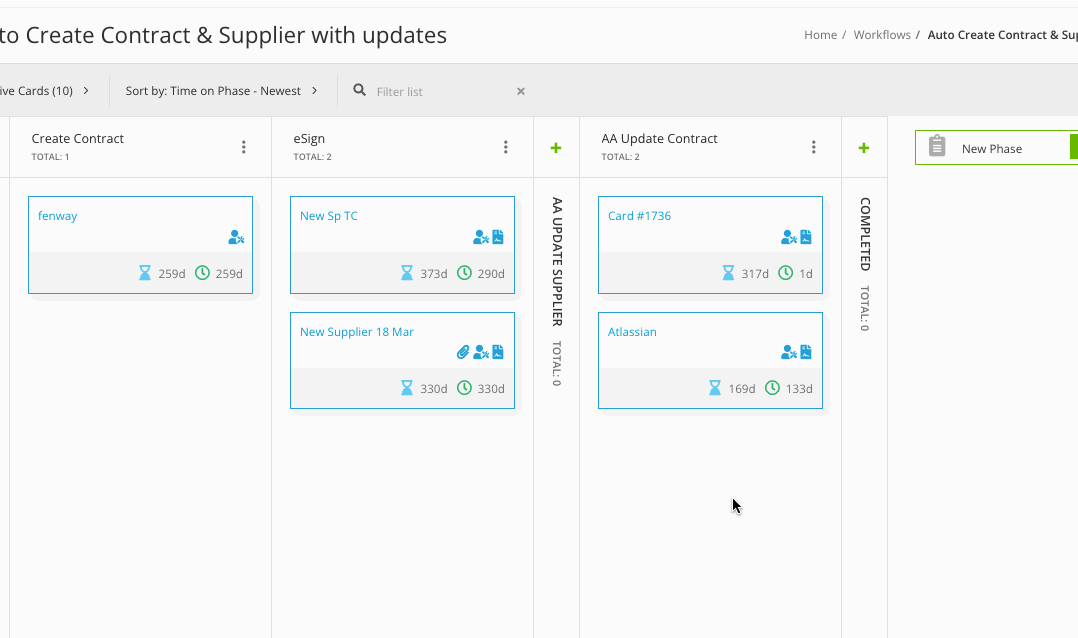Screen dimensions: 1078x638
Task: Click the 317d value on Card #1736
Action: [x=755, y=274]
